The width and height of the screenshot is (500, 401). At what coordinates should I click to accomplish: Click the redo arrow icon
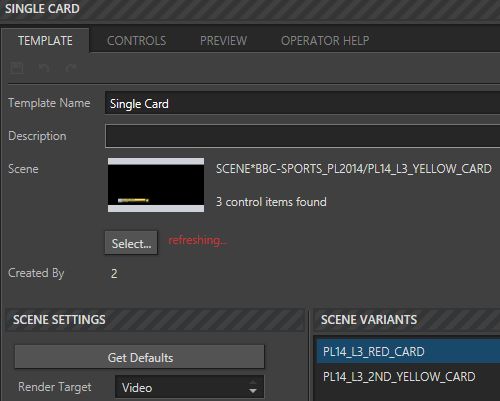pos(71,68)
